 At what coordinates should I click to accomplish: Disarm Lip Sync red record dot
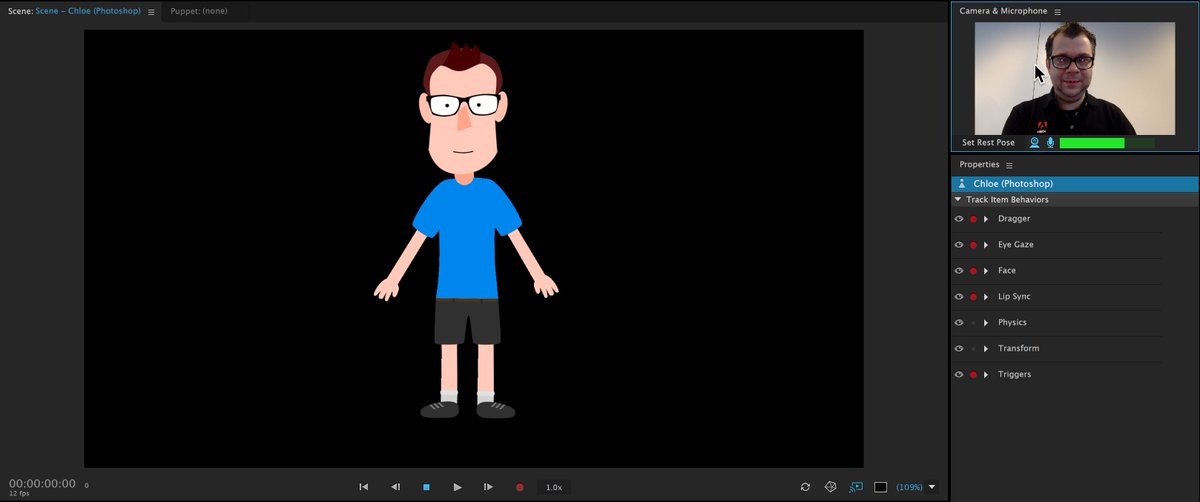pyautogui.click(x=973, y=297)
